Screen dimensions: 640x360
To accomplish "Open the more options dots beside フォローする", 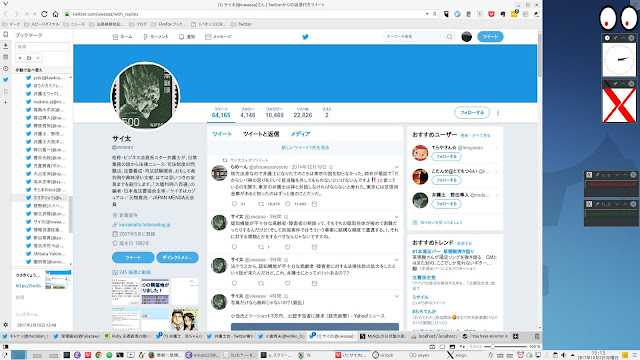I will pyautogui.click(x=498, y=113).
